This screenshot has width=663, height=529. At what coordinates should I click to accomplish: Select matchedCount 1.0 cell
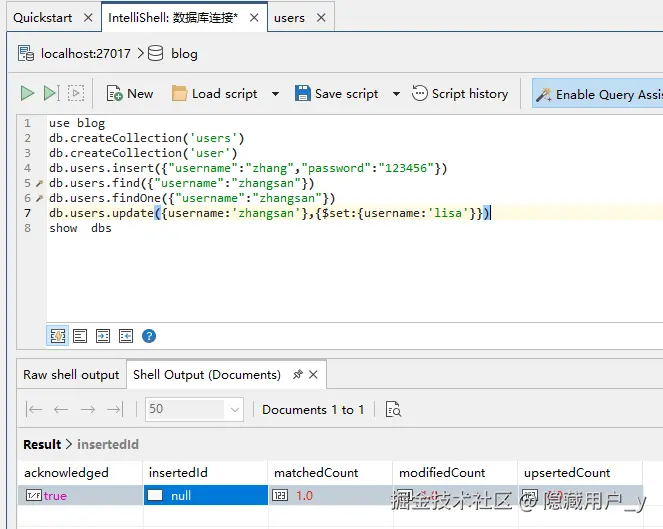[330, 495]
